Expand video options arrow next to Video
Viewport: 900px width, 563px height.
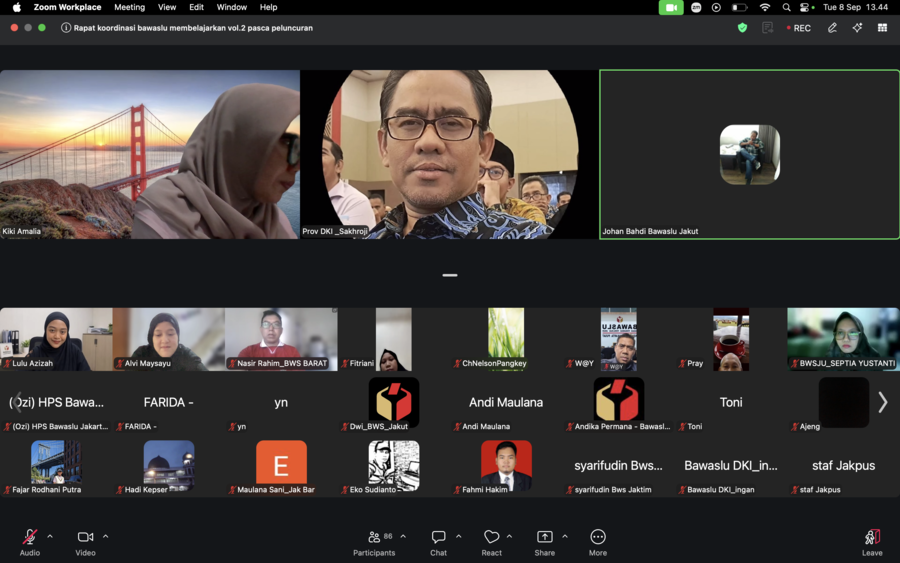point(106,537)
